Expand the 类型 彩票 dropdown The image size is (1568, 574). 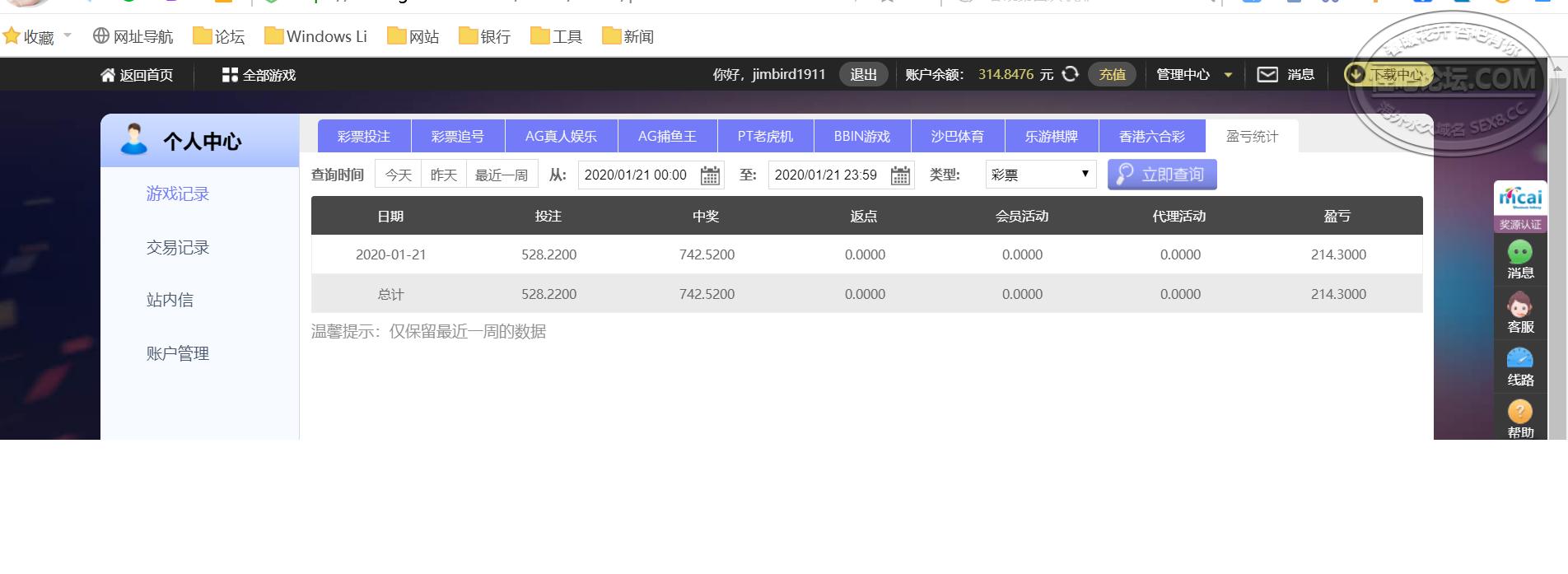coord(1041,175)
